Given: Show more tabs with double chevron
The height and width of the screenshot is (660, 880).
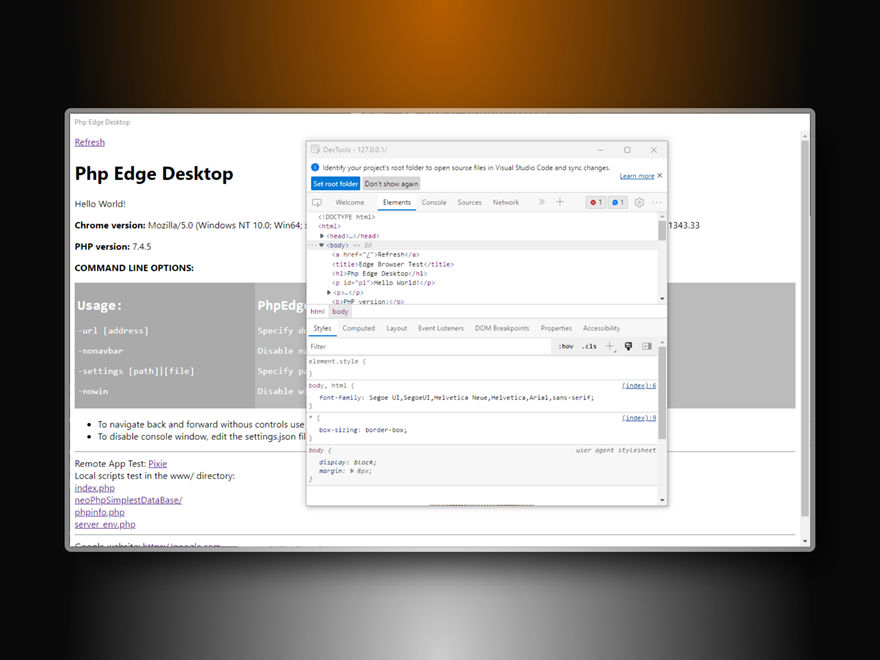Looking at the screenshot, I should pos(542,203).
